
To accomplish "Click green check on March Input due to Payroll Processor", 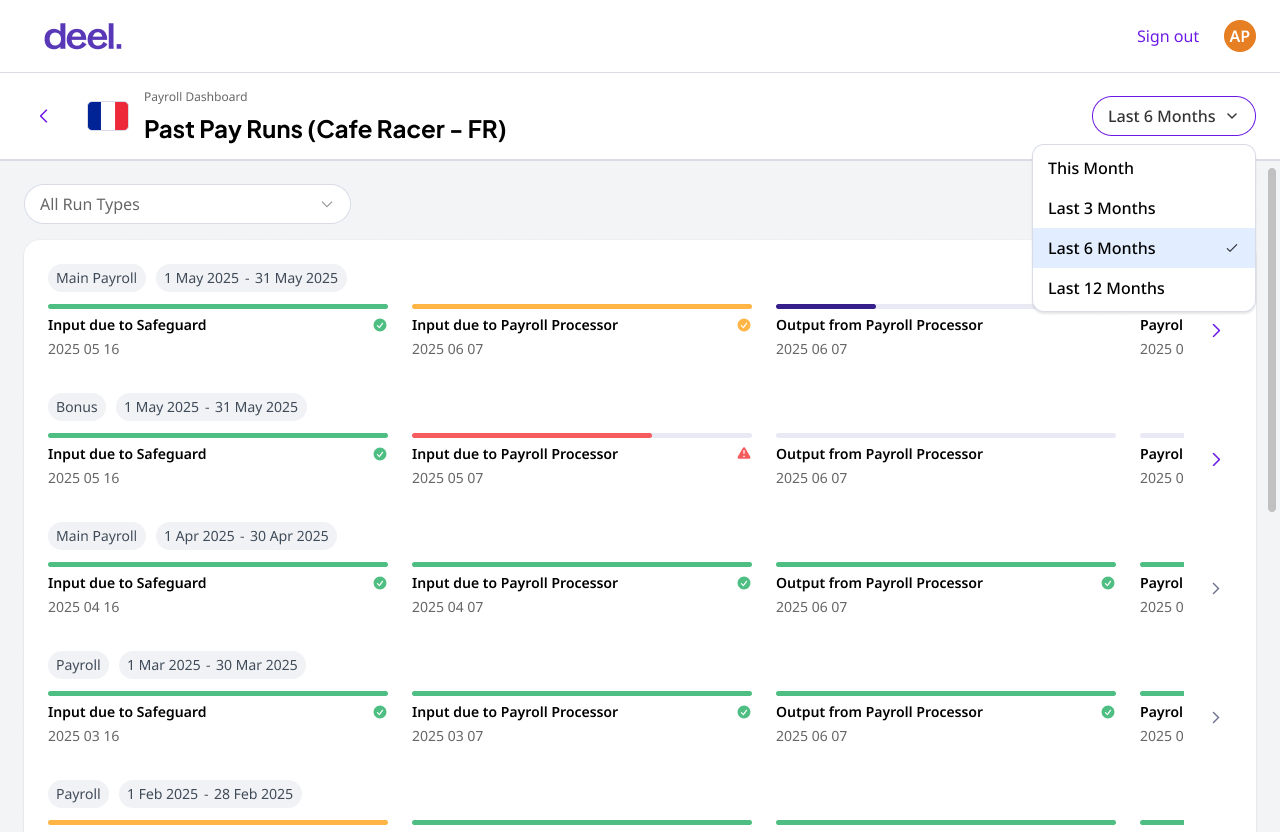I will (x=744, y=712).
